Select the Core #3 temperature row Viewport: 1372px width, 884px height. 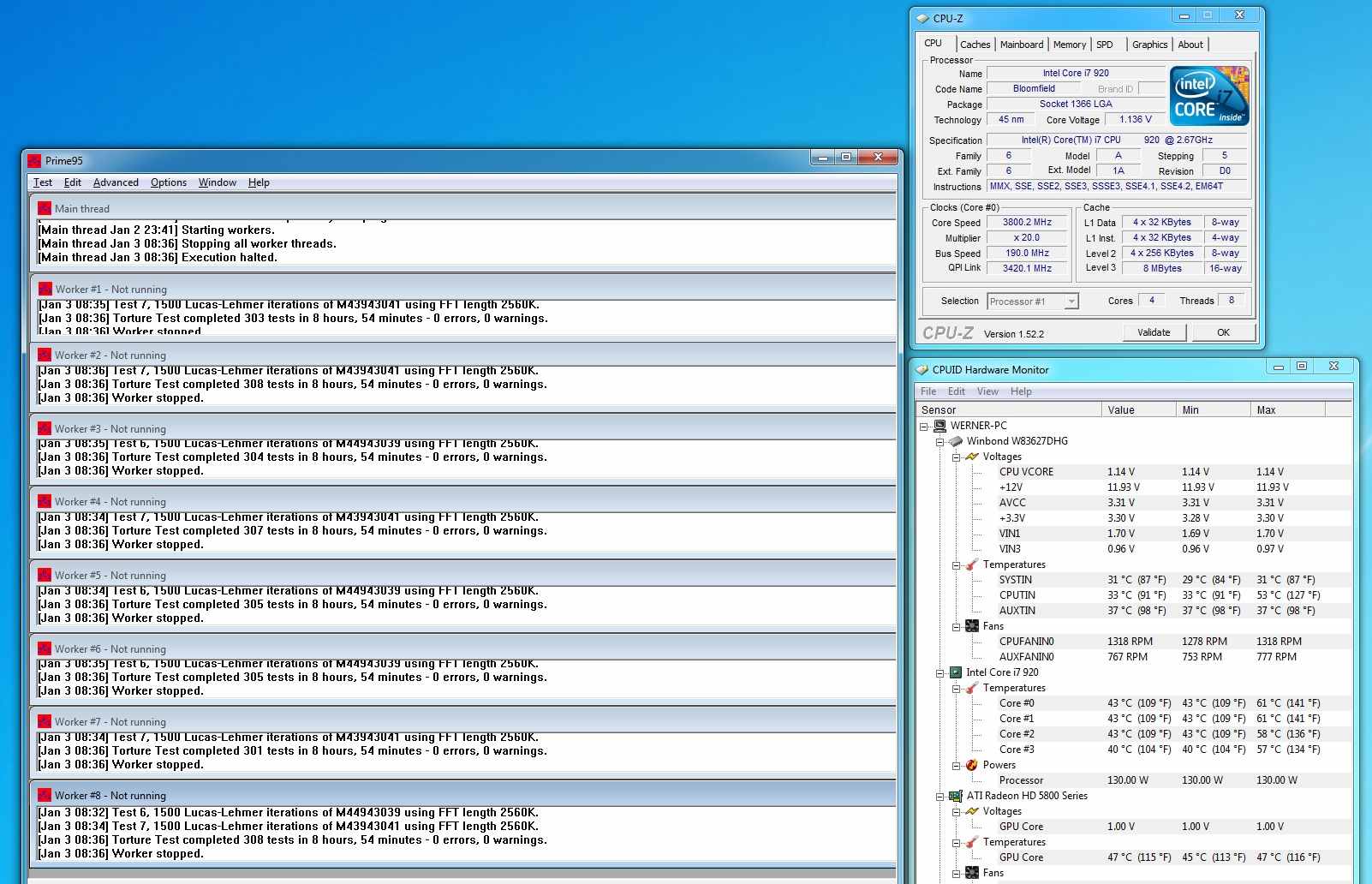pos(1135,750)
